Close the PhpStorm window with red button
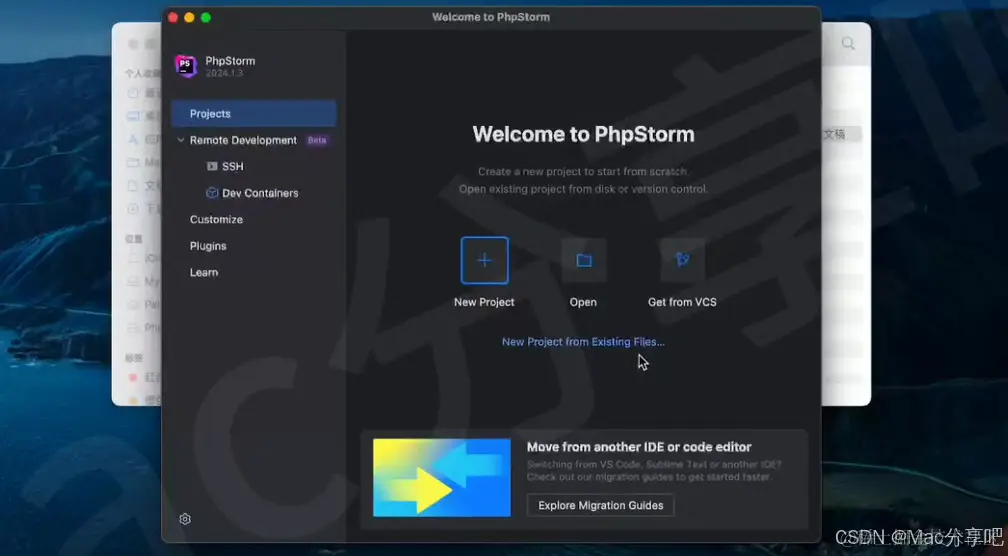 173,17
